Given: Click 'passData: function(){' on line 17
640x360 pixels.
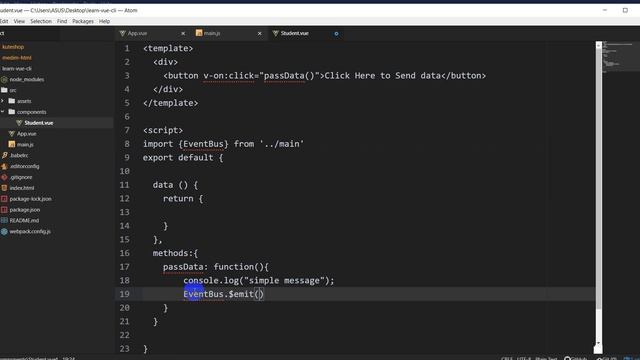Looking at the screenshot, I should 216,267.
